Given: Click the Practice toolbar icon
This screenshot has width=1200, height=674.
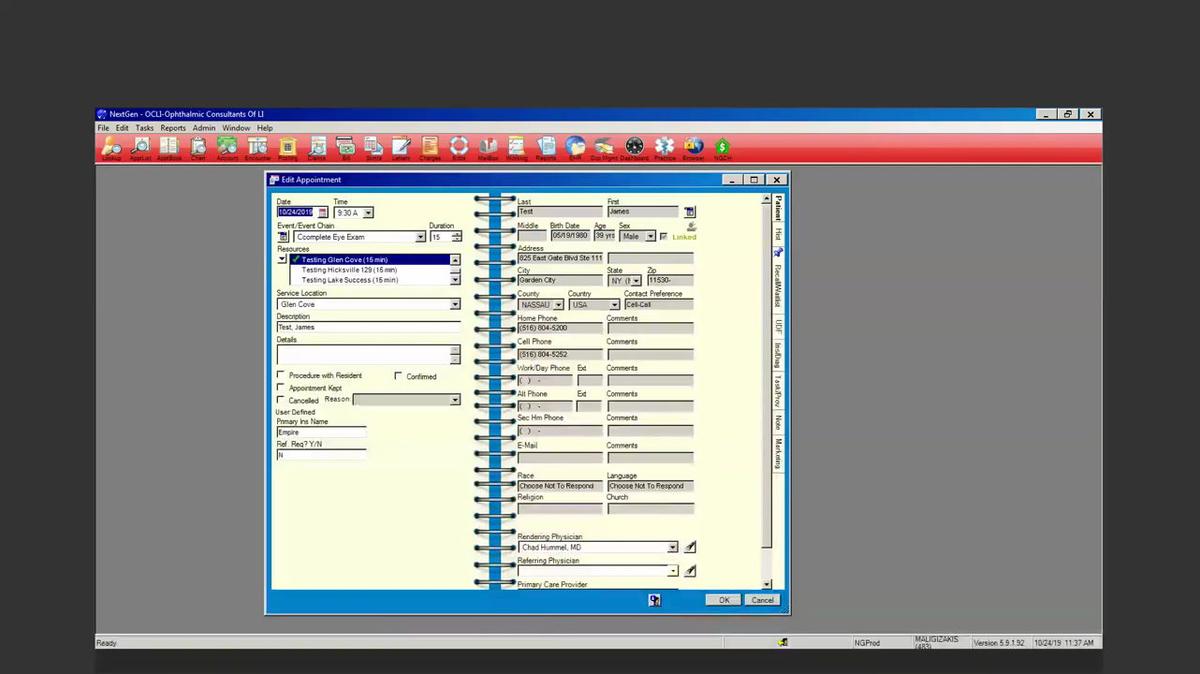Looking at the screenshot, I should pos(663,147).
